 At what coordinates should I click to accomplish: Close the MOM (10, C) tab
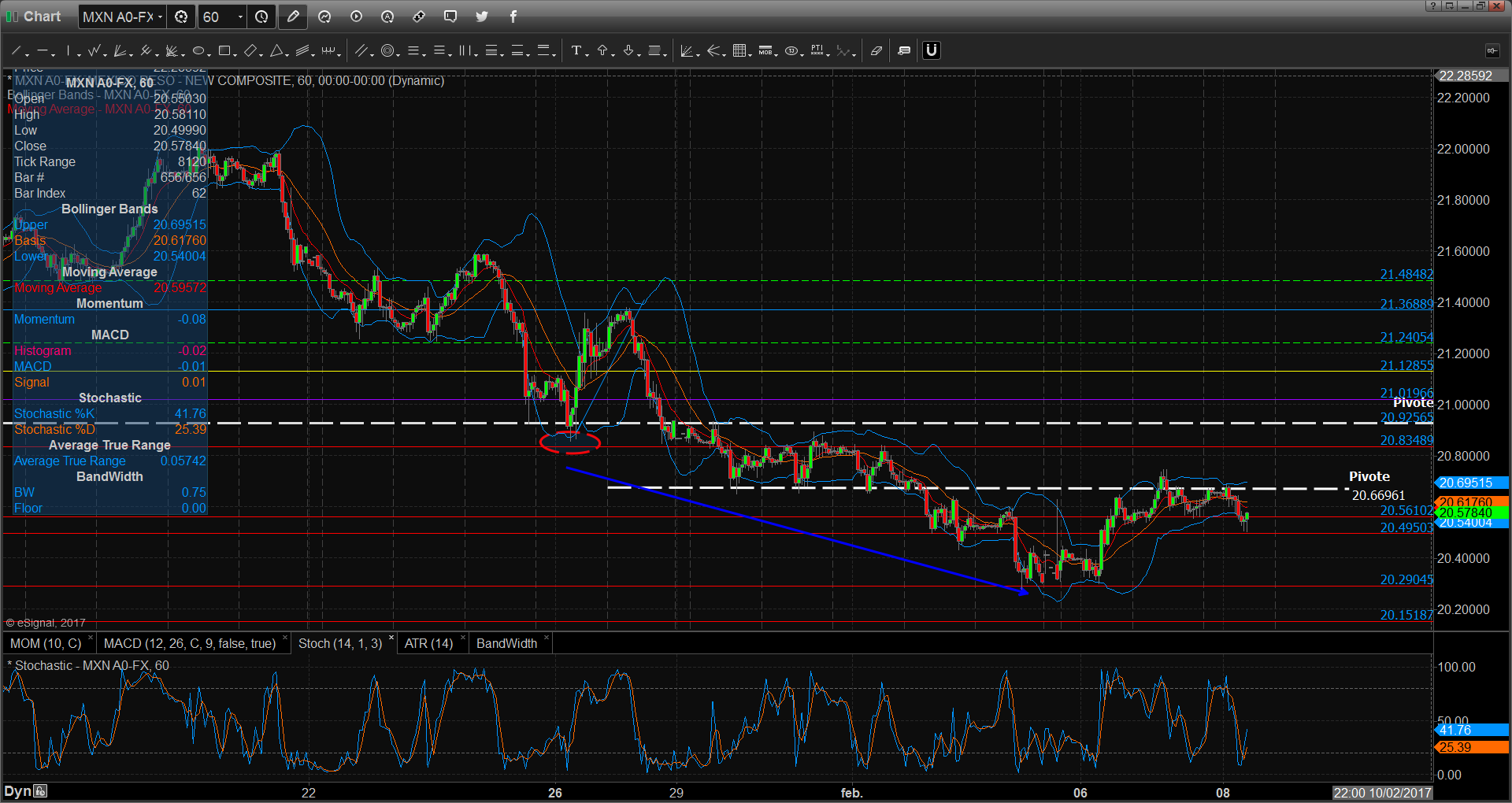(x=90, y=638)
